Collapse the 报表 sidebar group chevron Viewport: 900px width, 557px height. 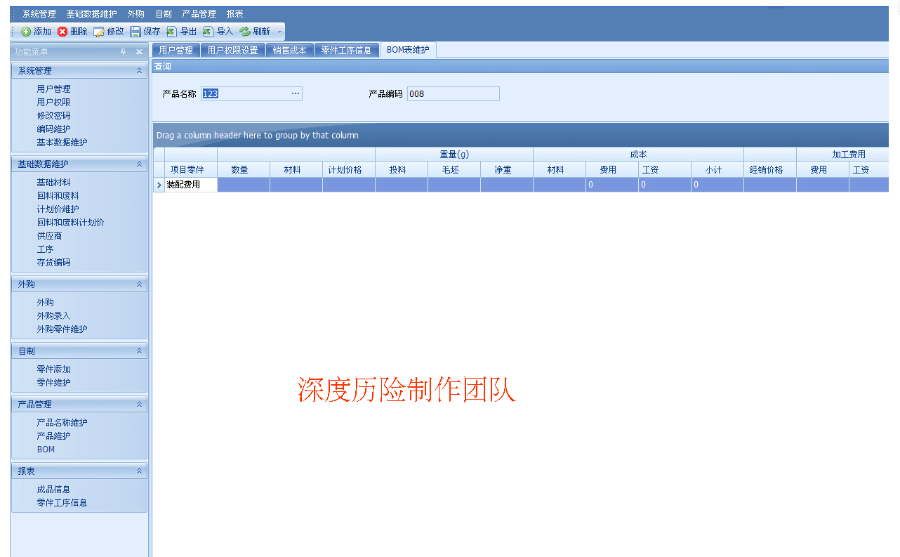pos(139,471)
